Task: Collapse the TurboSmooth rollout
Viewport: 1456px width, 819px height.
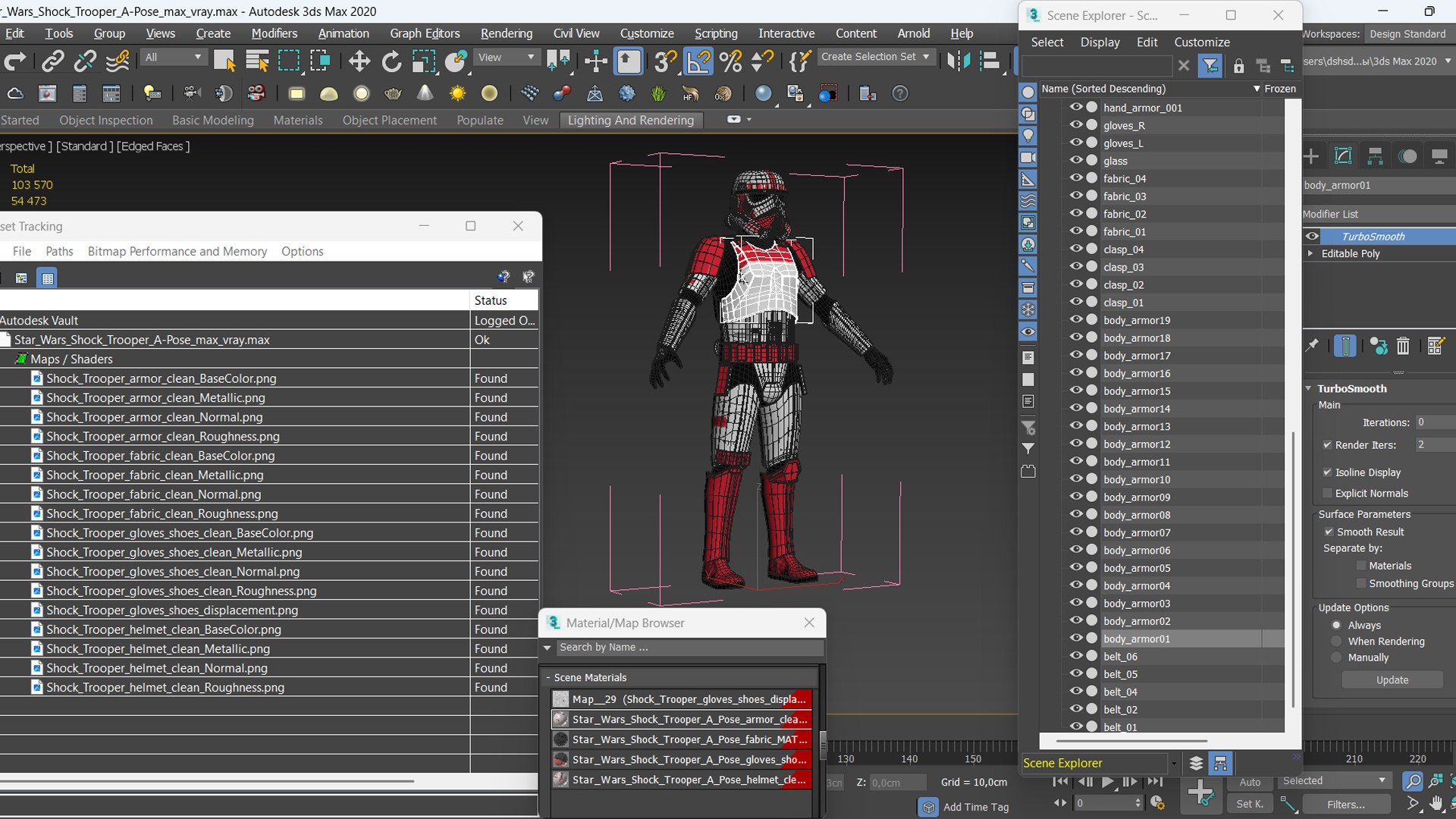Action: (x=1308, y=388)
